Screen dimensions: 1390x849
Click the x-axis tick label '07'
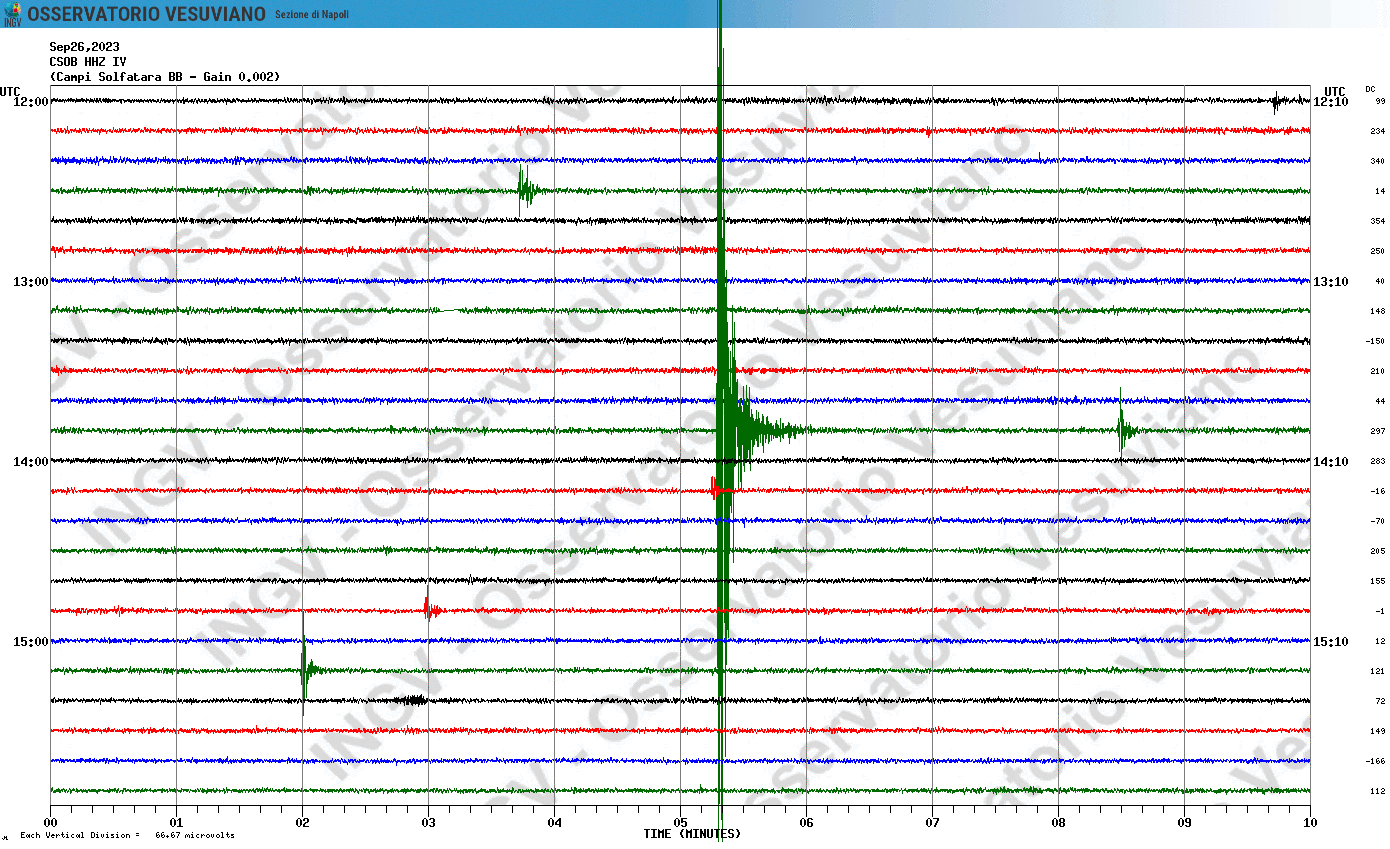pos(932,823)
